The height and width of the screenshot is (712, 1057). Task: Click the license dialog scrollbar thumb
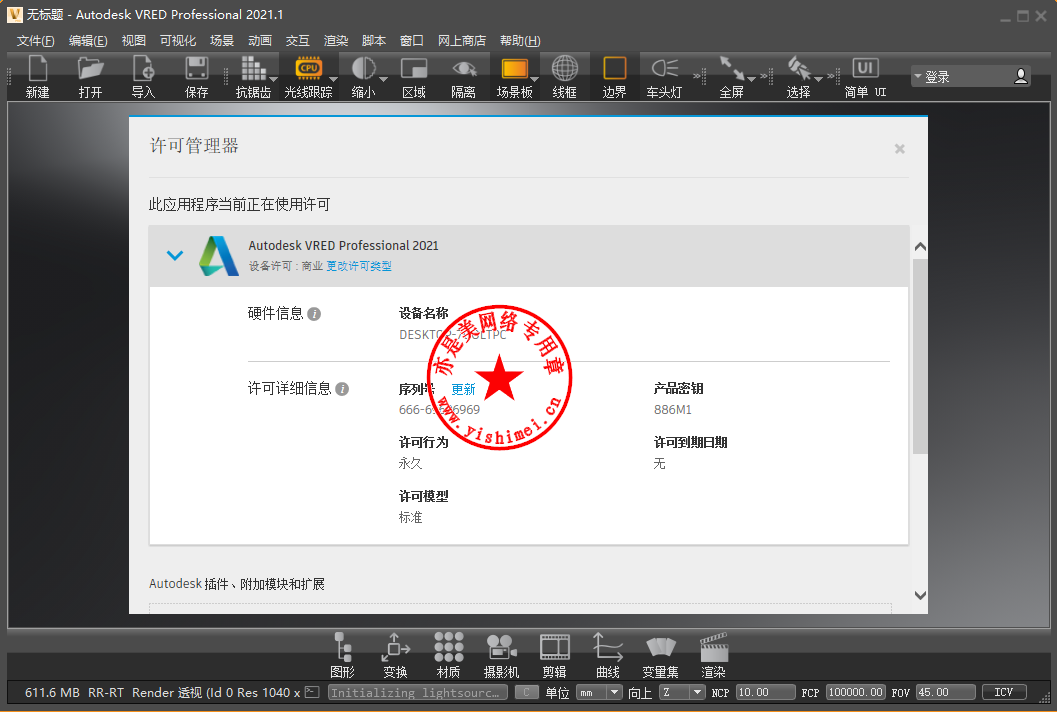pos(920,356)
